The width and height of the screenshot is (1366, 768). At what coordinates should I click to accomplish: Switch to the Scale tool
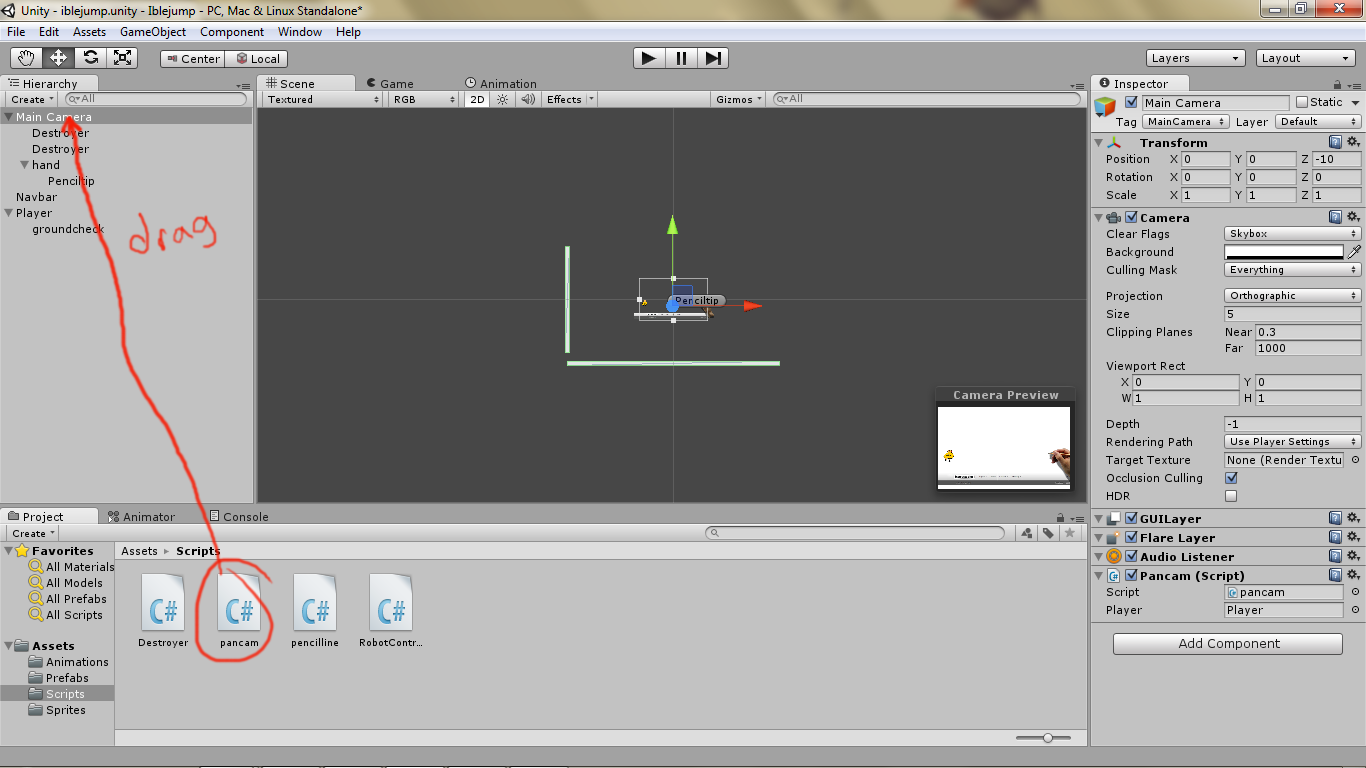coord(122,57)
